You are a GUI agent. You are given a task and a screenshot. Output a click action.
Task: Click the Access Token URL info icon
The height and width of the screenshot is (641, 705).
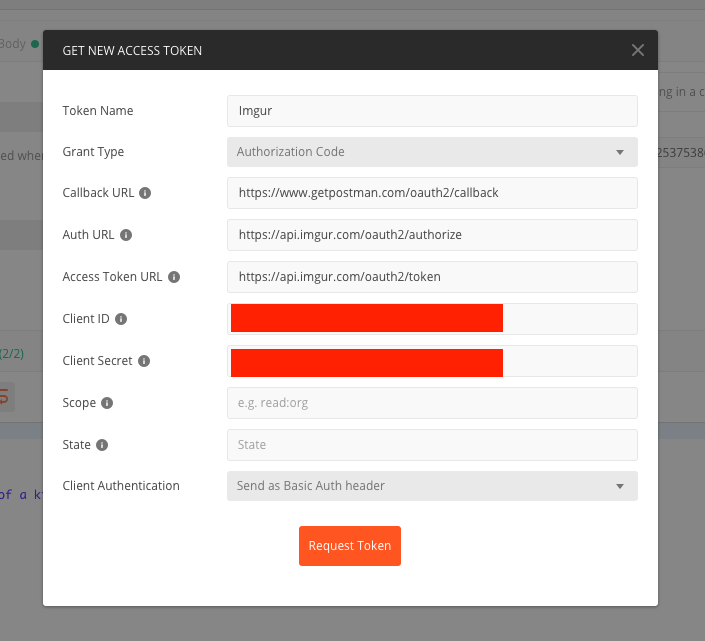pyautogui.click(x=174, y=277)
